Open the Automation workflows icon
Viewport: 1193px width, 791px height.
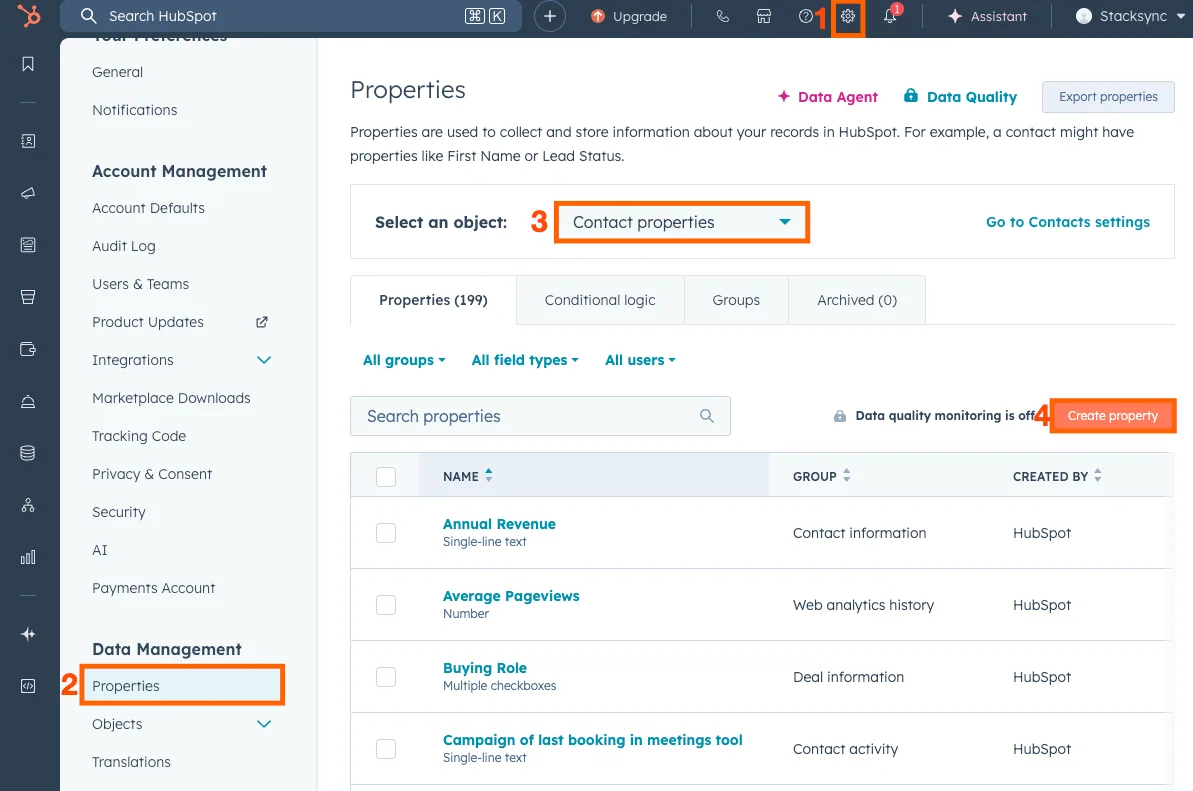[x=28, y=505]
